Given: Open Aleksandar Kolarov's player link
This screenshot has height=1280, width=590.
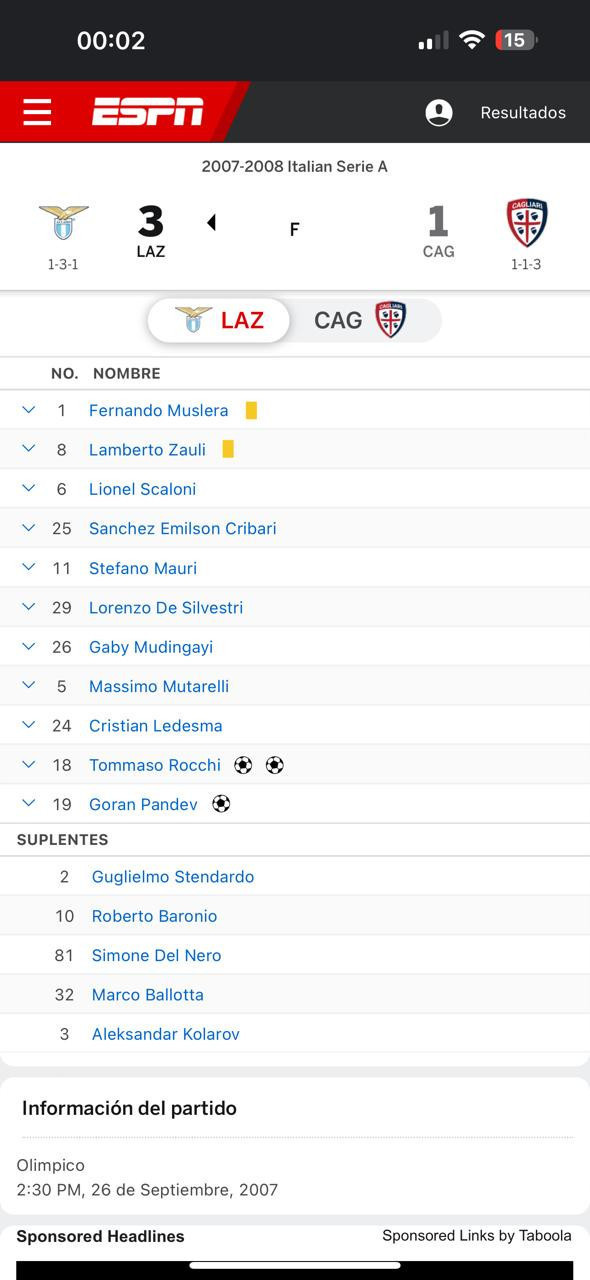Looking at the screenshot, I should [x=166, y=1034].
